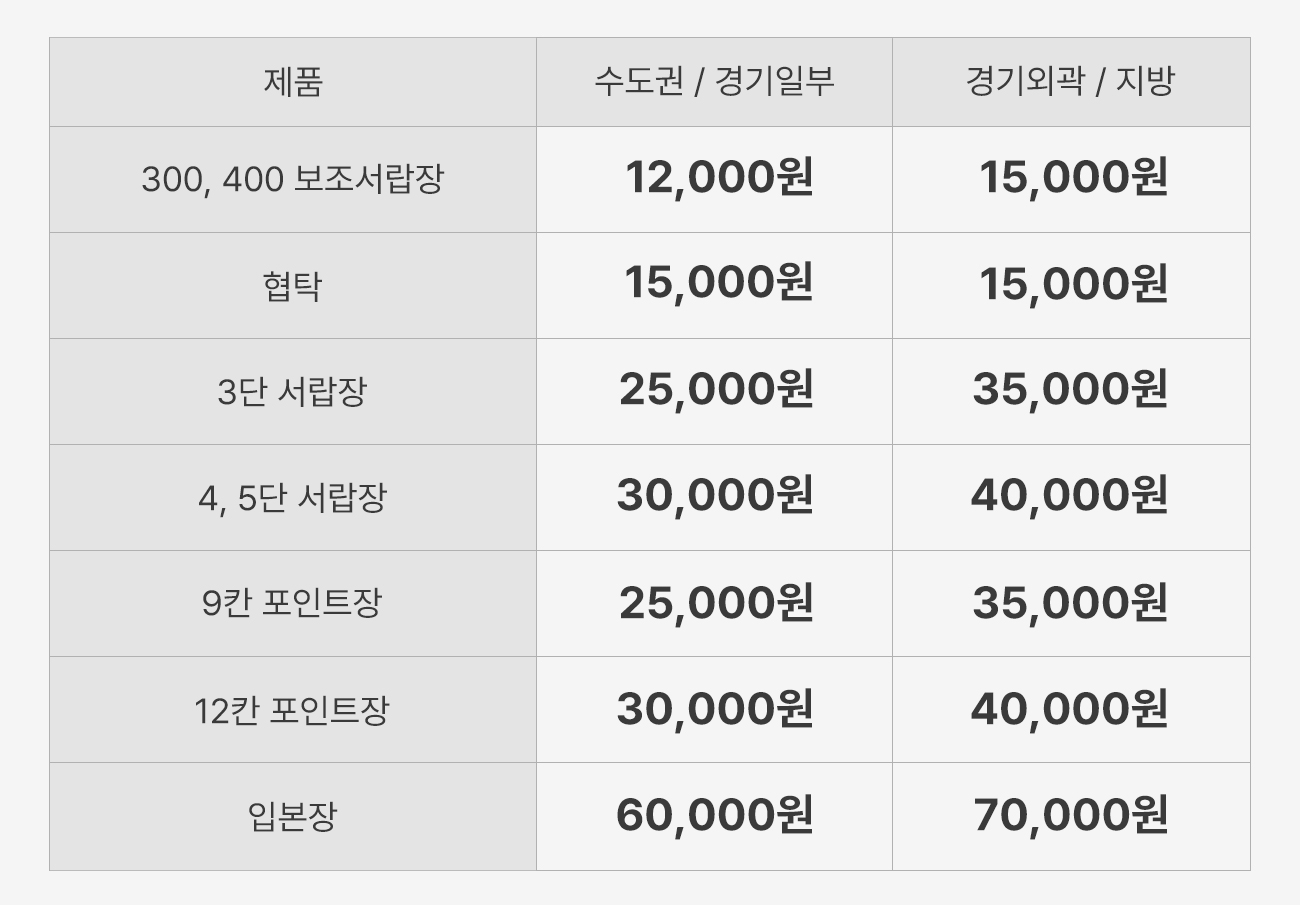Click the 경기외곽 / 지방 column header
Screen dimensions: 1300x905
point(1070,82)
